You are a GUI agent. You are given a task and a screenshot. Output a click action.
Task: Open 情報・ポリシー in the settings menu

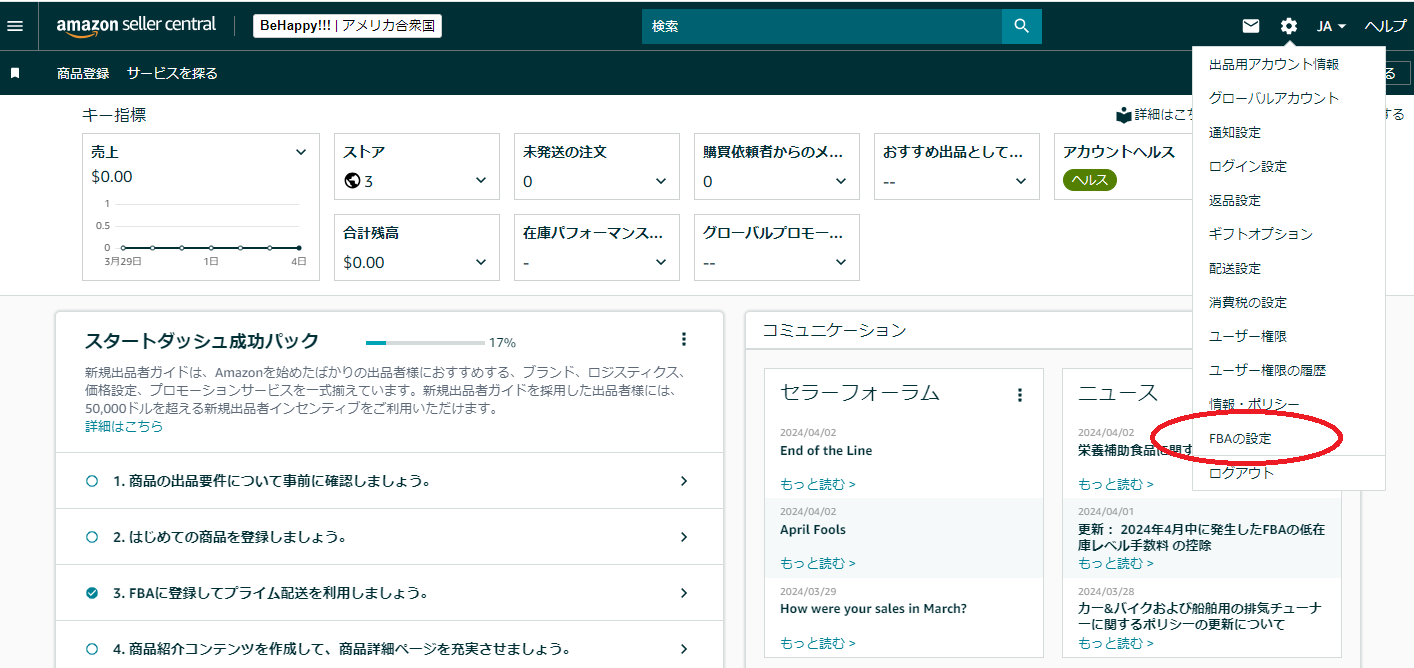pyautogui.click(x=1255, y=404)
